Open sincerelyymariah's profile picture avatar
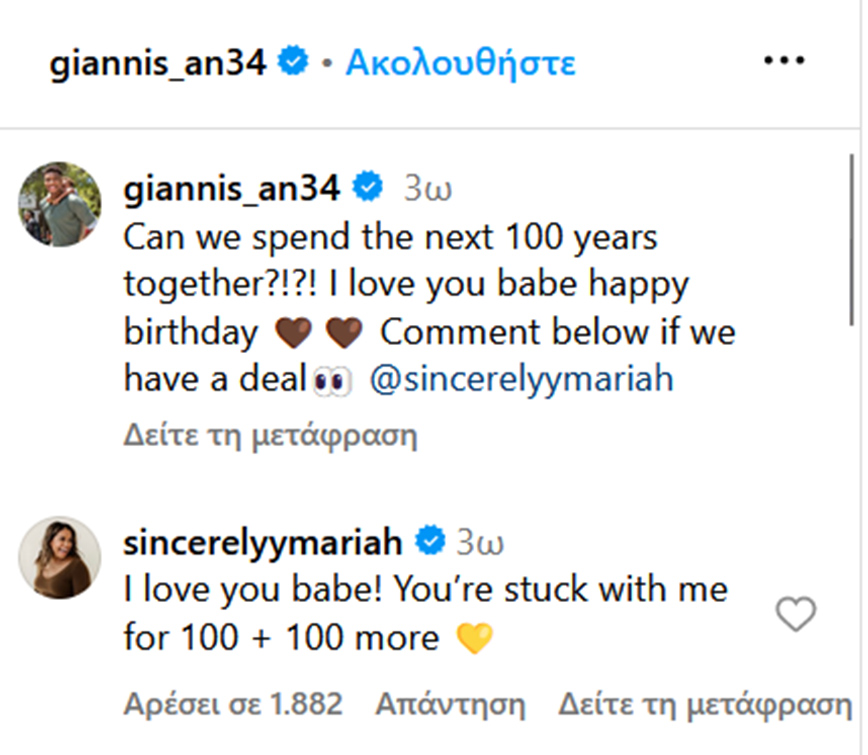868x755 pixels. [x=60, y=558]
